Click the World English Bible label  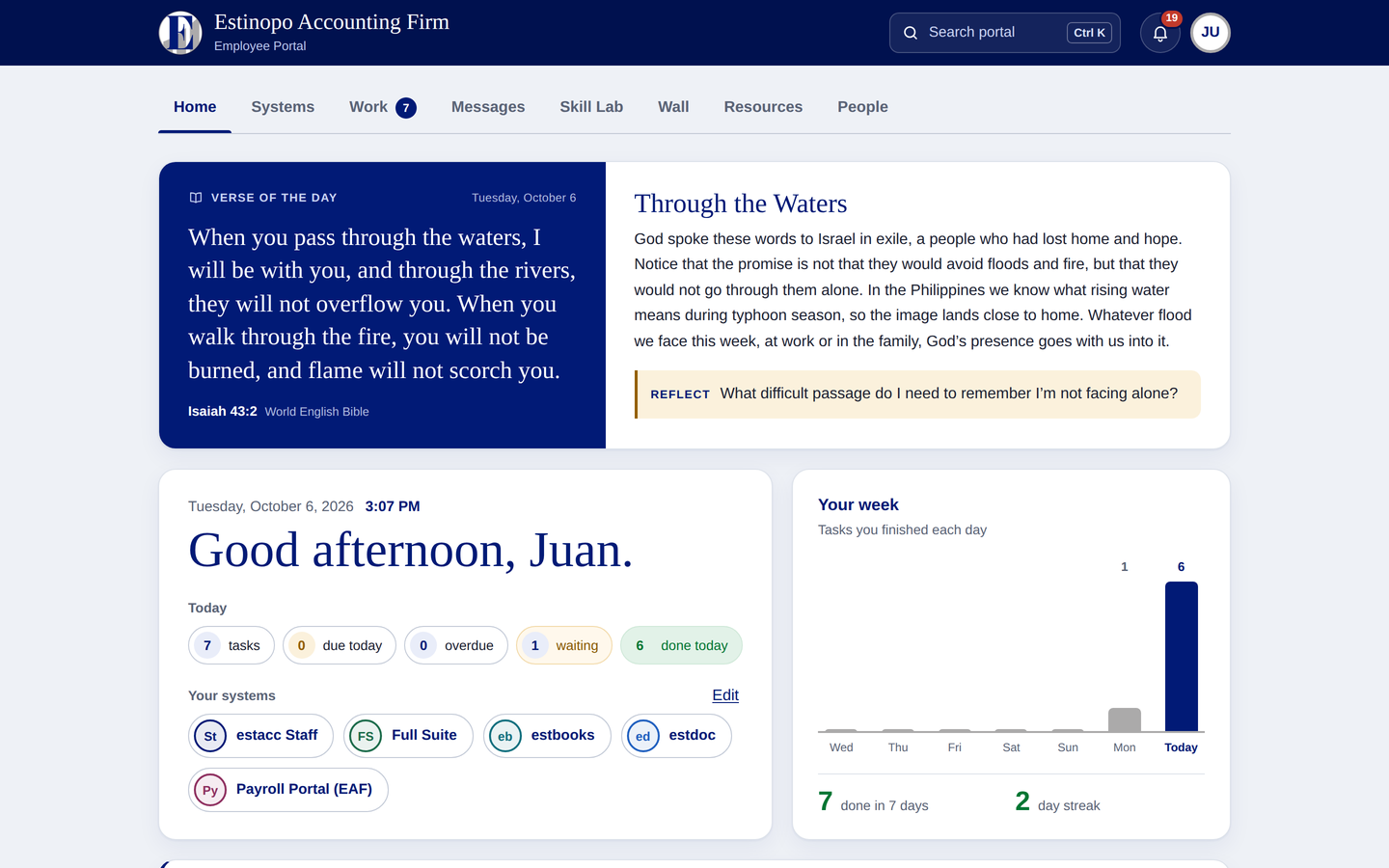pyautogui.click(x=316, y=412)
